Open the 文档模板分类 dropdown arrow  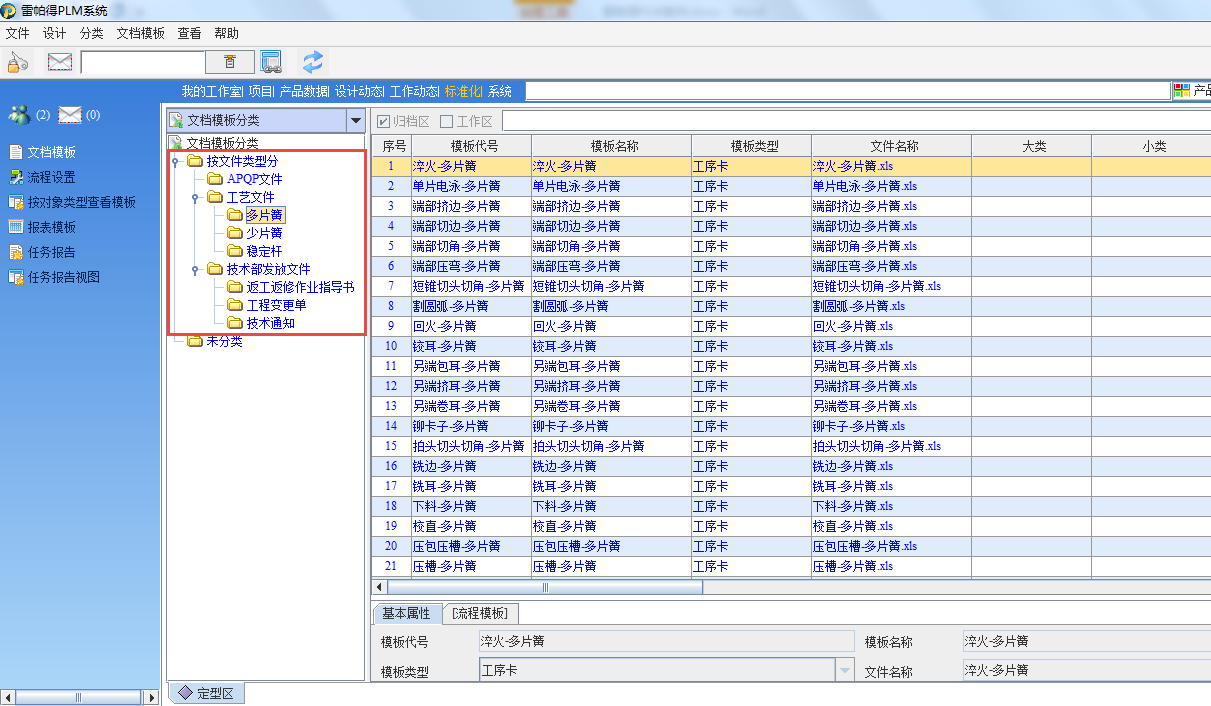click(x=355, y=121)
